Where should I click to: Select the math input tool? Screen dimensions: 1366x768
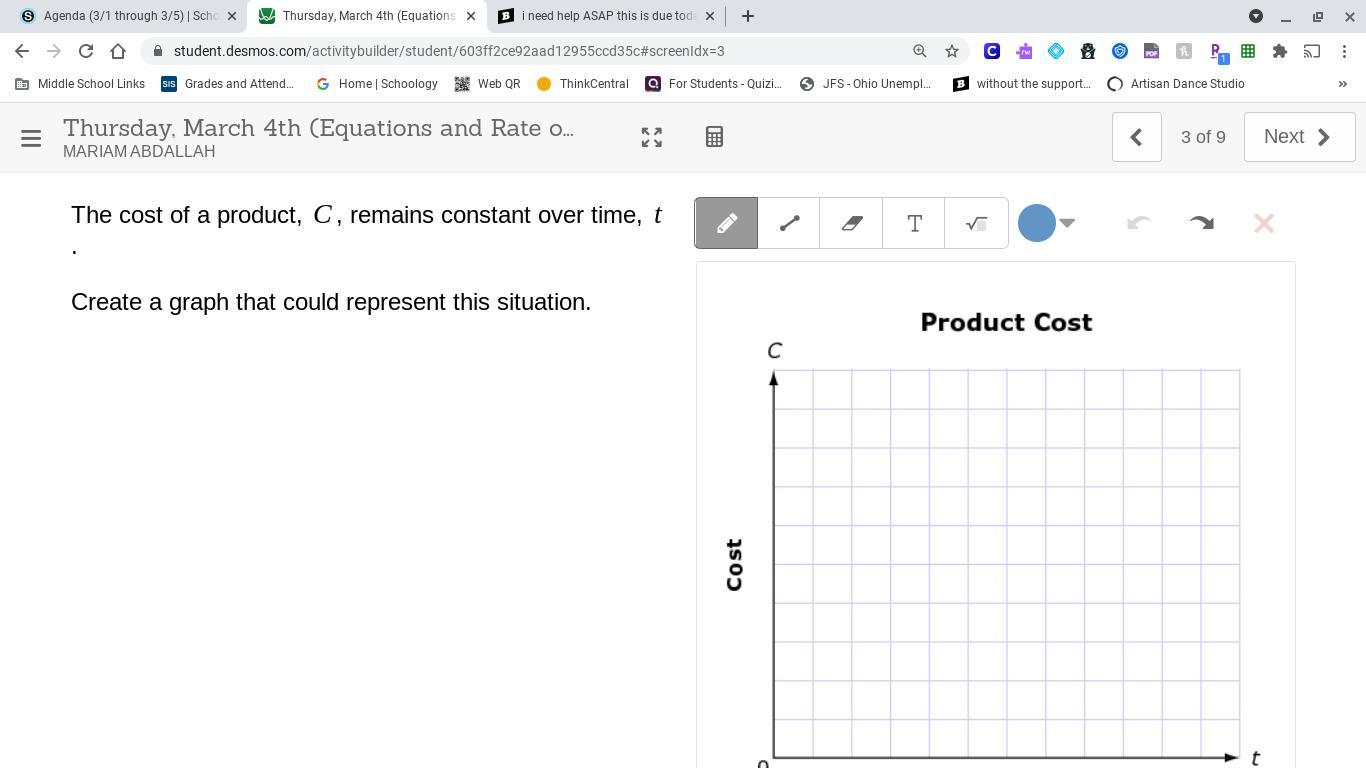point(976,223)
